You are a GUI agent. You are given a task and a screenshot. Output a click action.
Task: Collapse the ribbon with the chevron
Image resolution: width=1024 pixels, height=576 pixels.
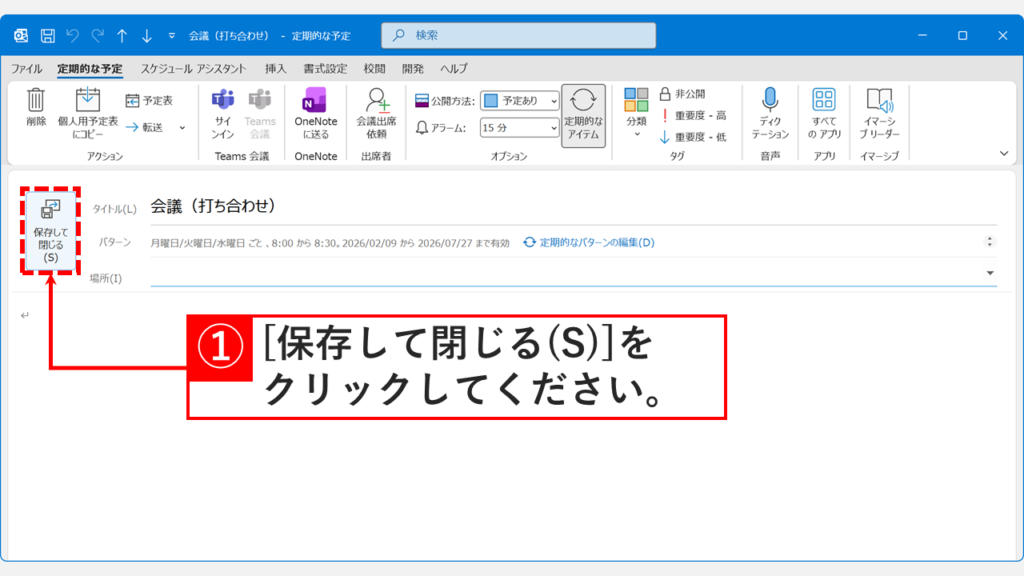pyautogui.click(x=1002, y=152)
